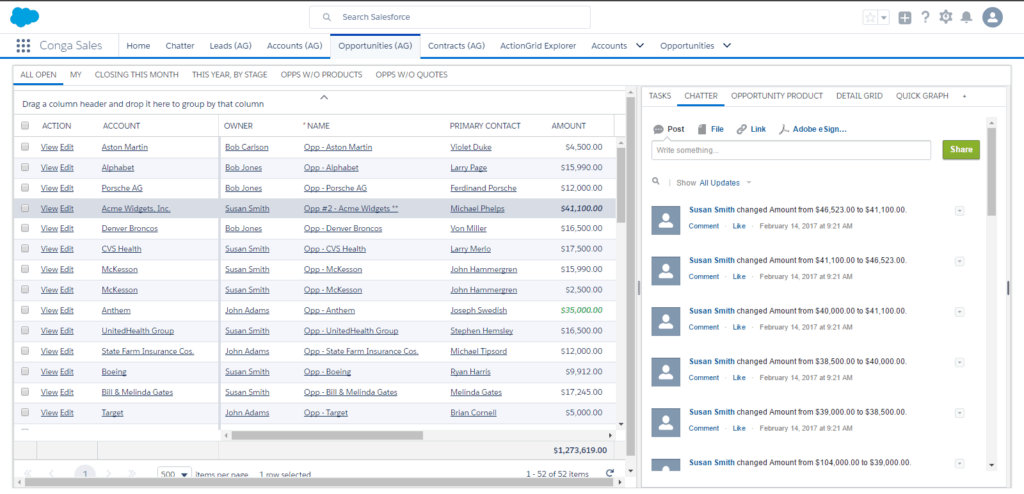Image resolution: width=1024 pixels, height=494 pixels.
Task: Click the Chatter feed search icon
Action: (656, 182)
